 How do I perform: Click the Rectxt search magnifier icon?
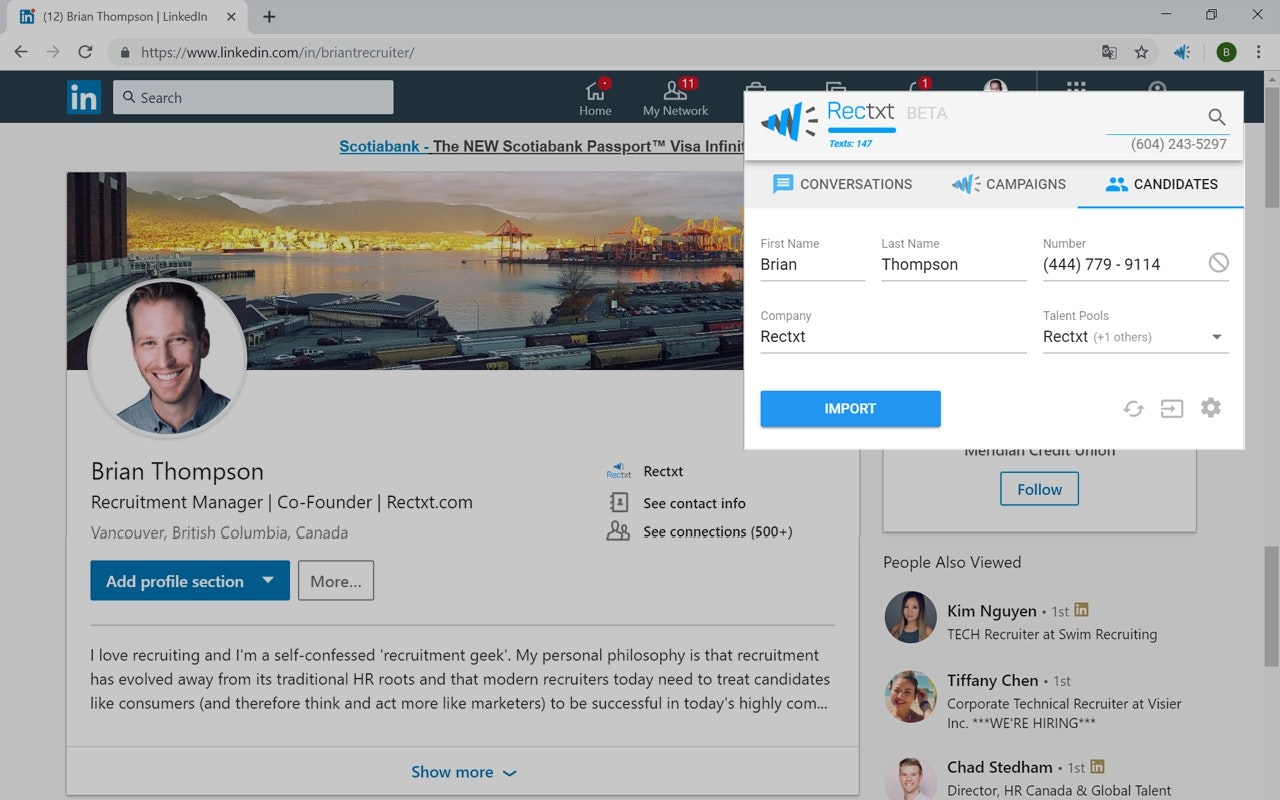tap(1216, 117)
